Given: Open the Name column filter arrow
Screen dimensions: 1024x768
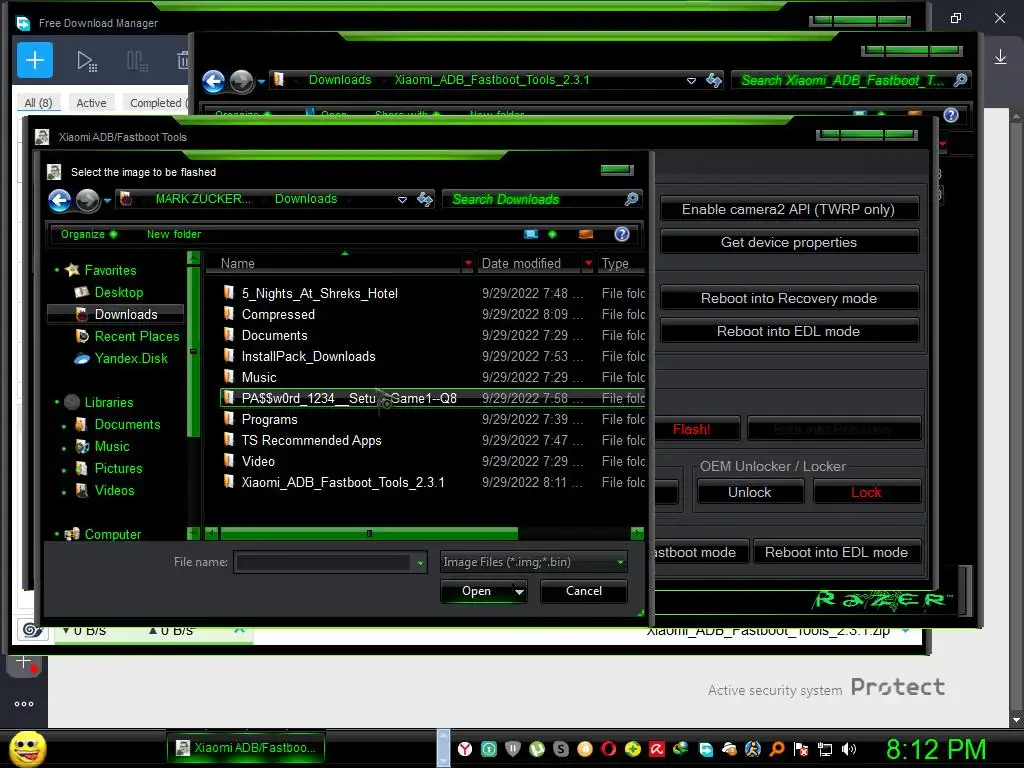Looking at the screenshot, I should tap(468, 263).
